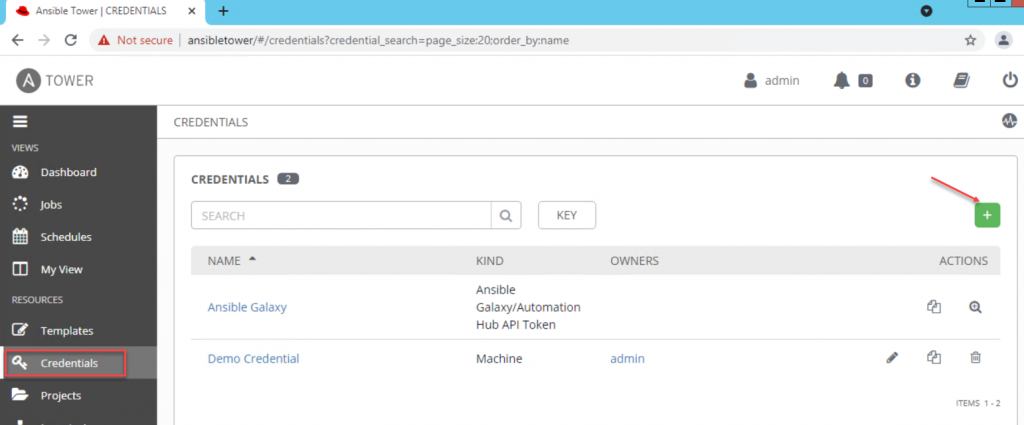Click the OWNERS column header
Viewport: 1024px width, 425px height.
click(x=634, y=261)
